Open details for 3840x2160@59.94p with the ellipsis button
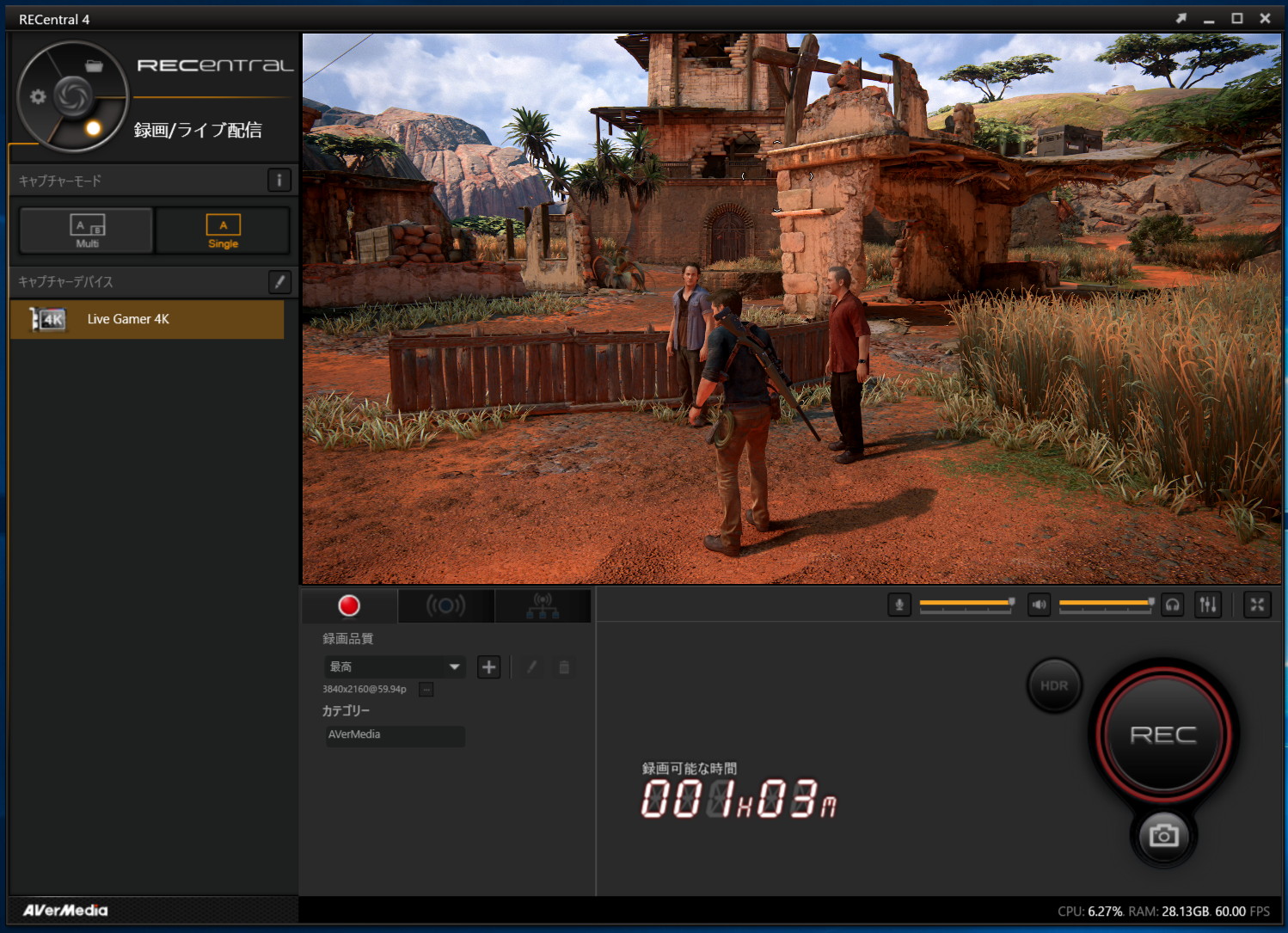Image resolution: width=1288 pixels, height=933 pixels. 426,690
